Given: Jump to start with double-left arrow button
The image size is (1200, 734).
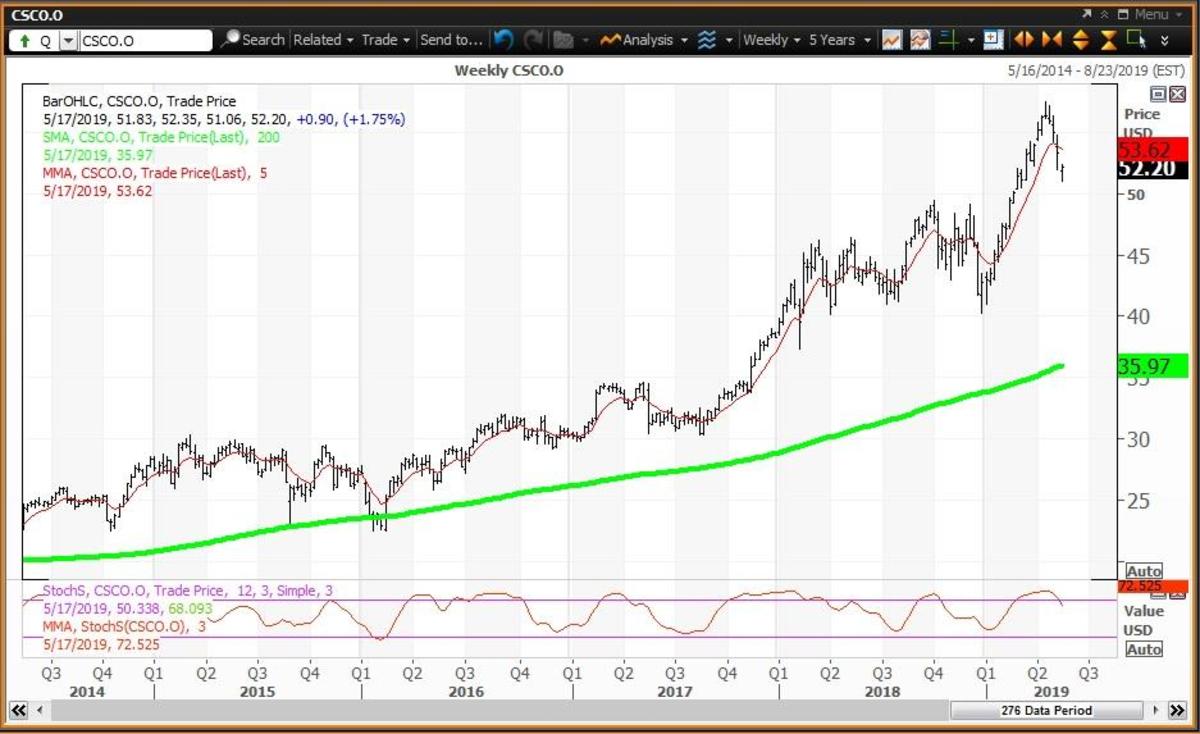Looking at the screenshot, I should (17, 710).
